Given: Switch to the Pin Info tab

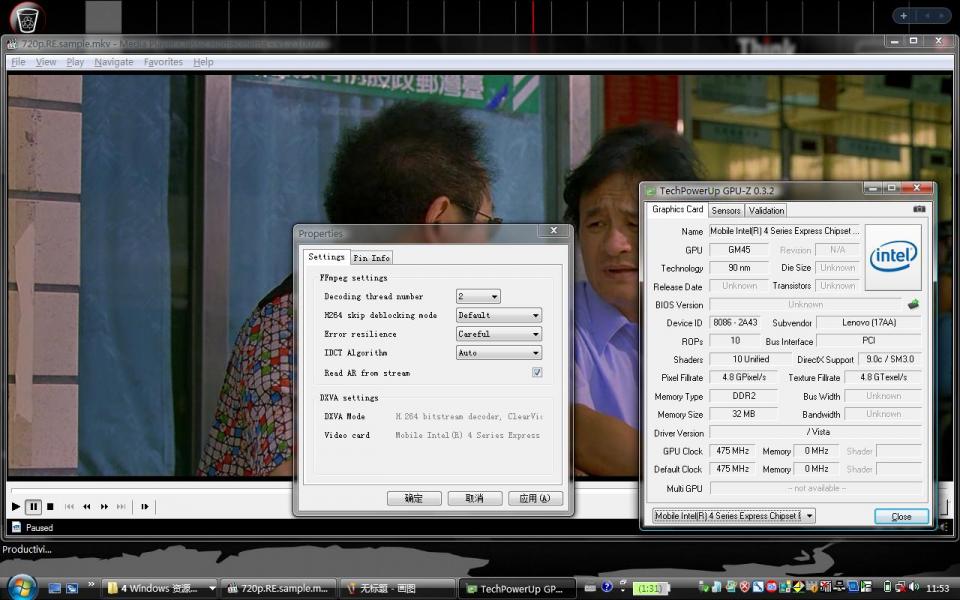Looking at the screenshot, I should click(371, 258).
